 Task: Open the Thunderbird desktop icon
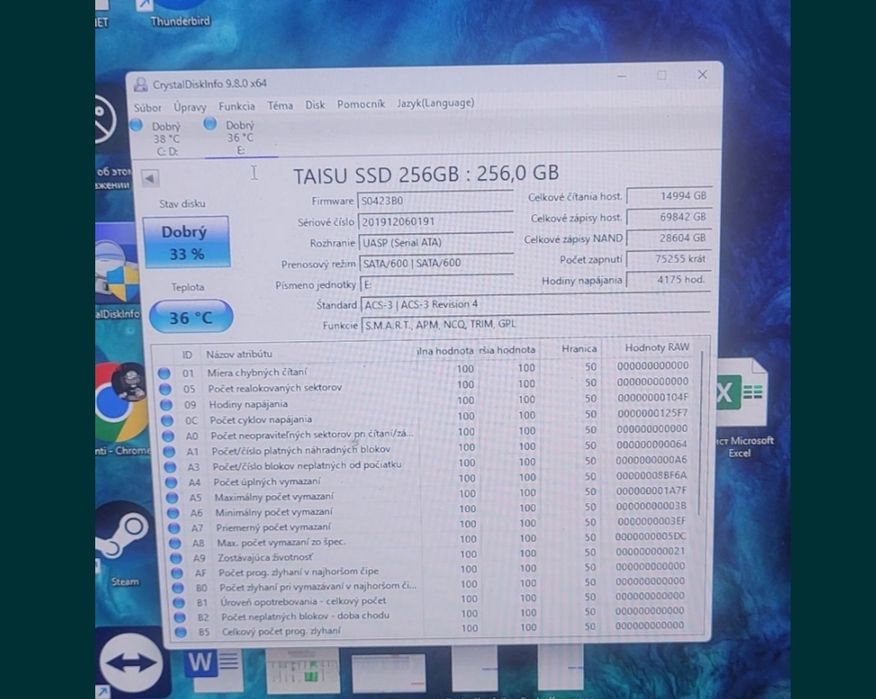tap(179, 14)
